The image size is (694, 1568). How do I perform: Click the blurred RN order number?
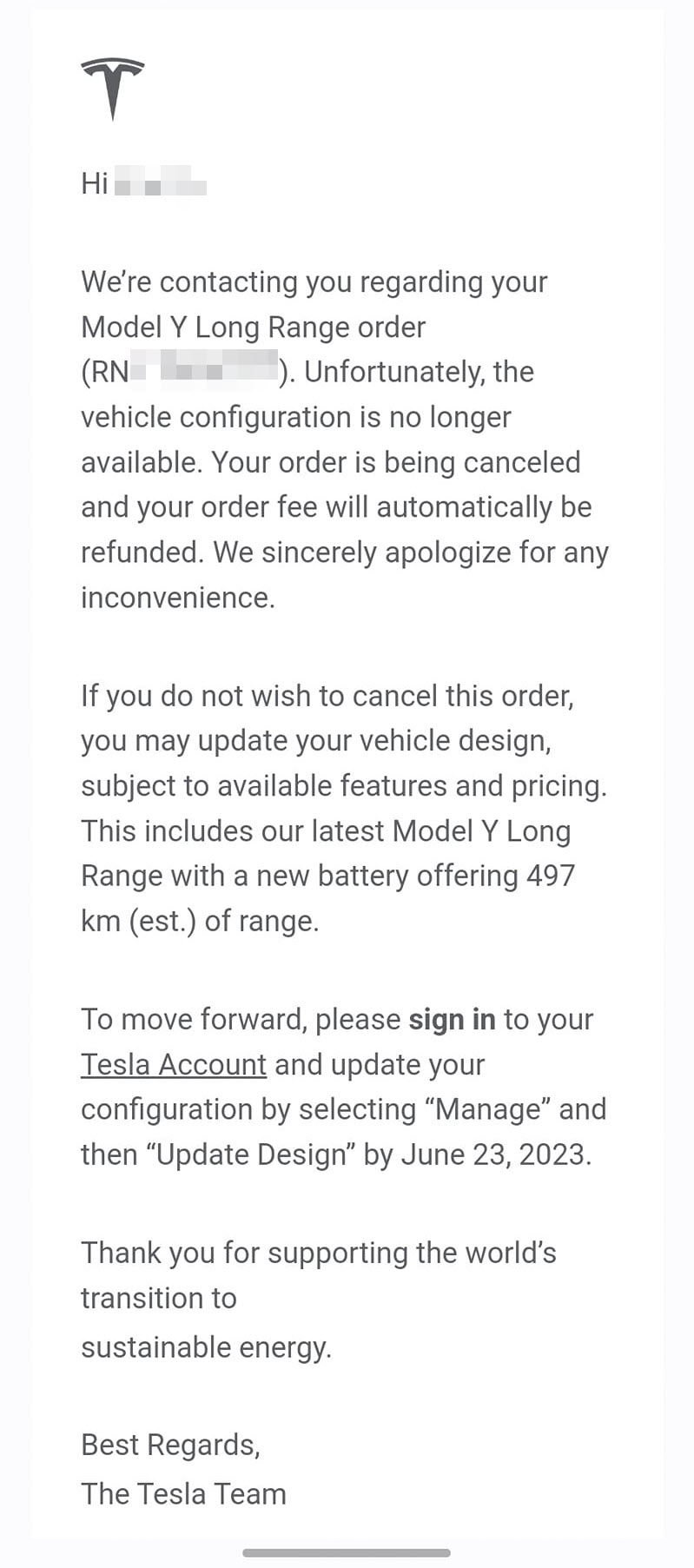point(205,370)
